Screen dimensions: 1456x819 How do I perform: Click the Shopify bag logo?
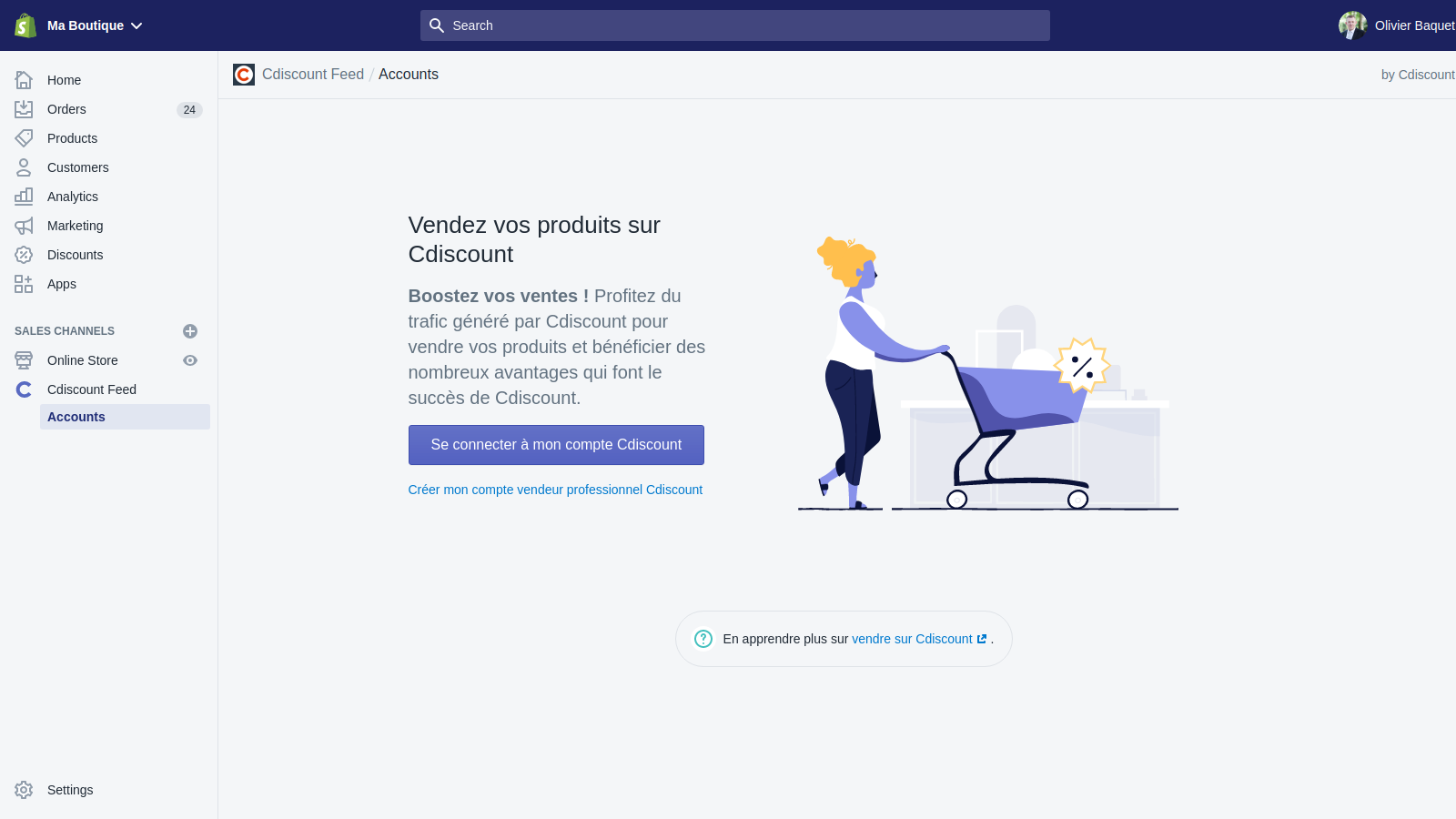[x=25, y=25]
